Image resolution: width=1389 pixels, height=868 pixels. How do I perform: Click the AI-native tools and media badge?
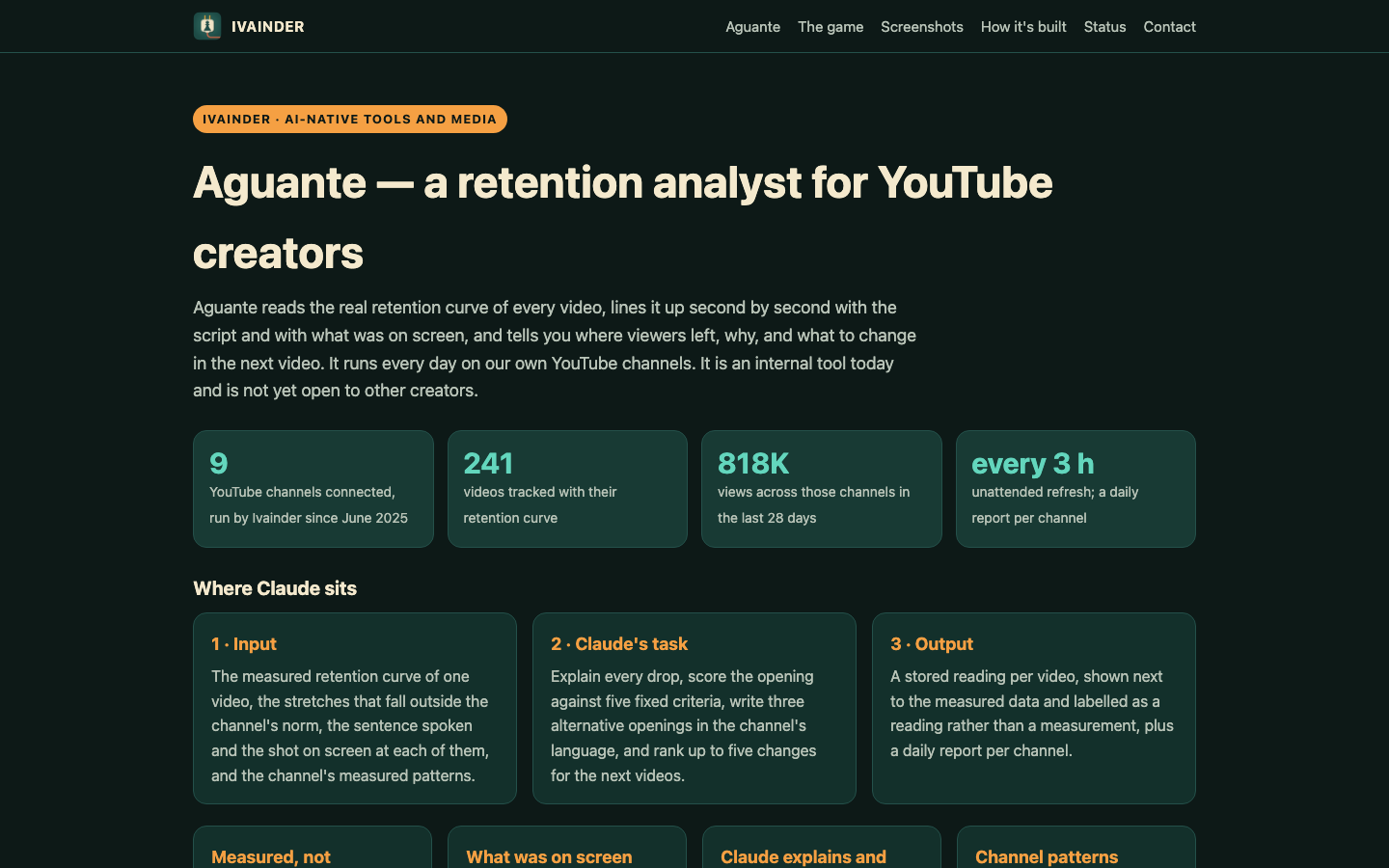pyautogui.click(x=350, y=119)
